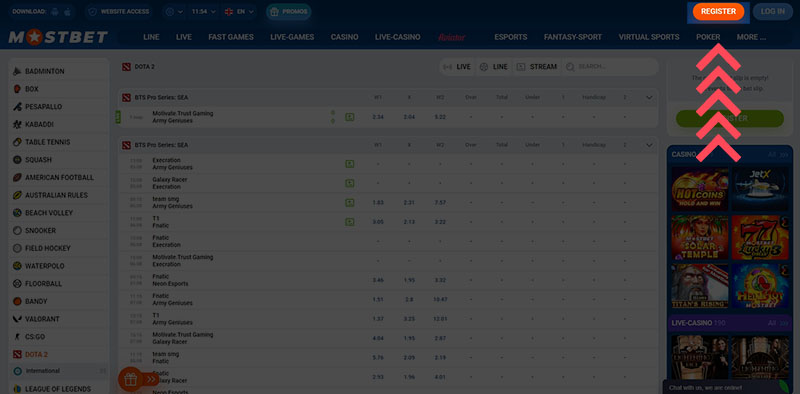Image resolution: width=800 pixels, height=394 pixels.
Task: Open the JetX casino game thumbnail
Action: point(760,189)
